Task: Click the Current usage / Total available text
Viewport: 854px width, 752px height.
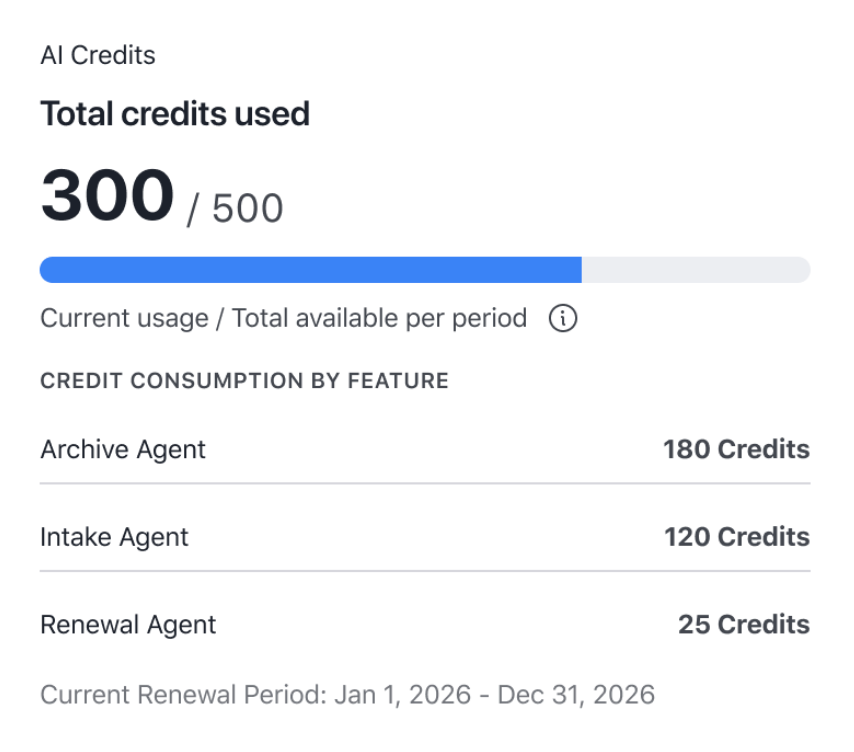Action: [284, 319]
